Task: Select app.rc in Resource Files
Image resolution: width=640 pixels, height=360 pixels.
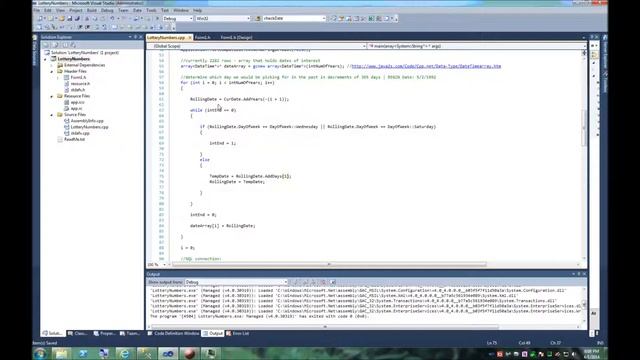Action: coord(76,109)
